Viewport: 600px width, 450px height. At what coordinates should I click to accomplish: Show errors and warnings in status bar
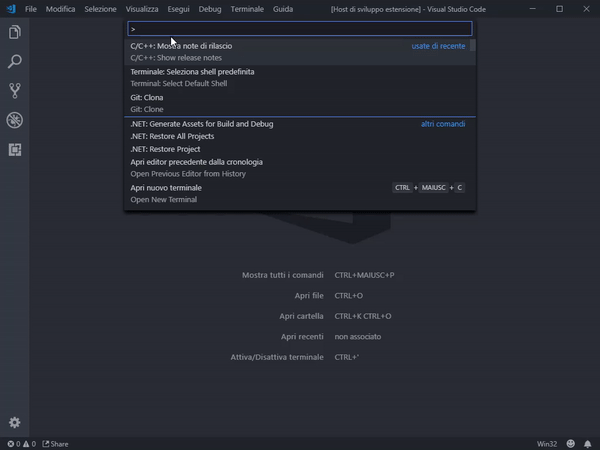[21, 444]
